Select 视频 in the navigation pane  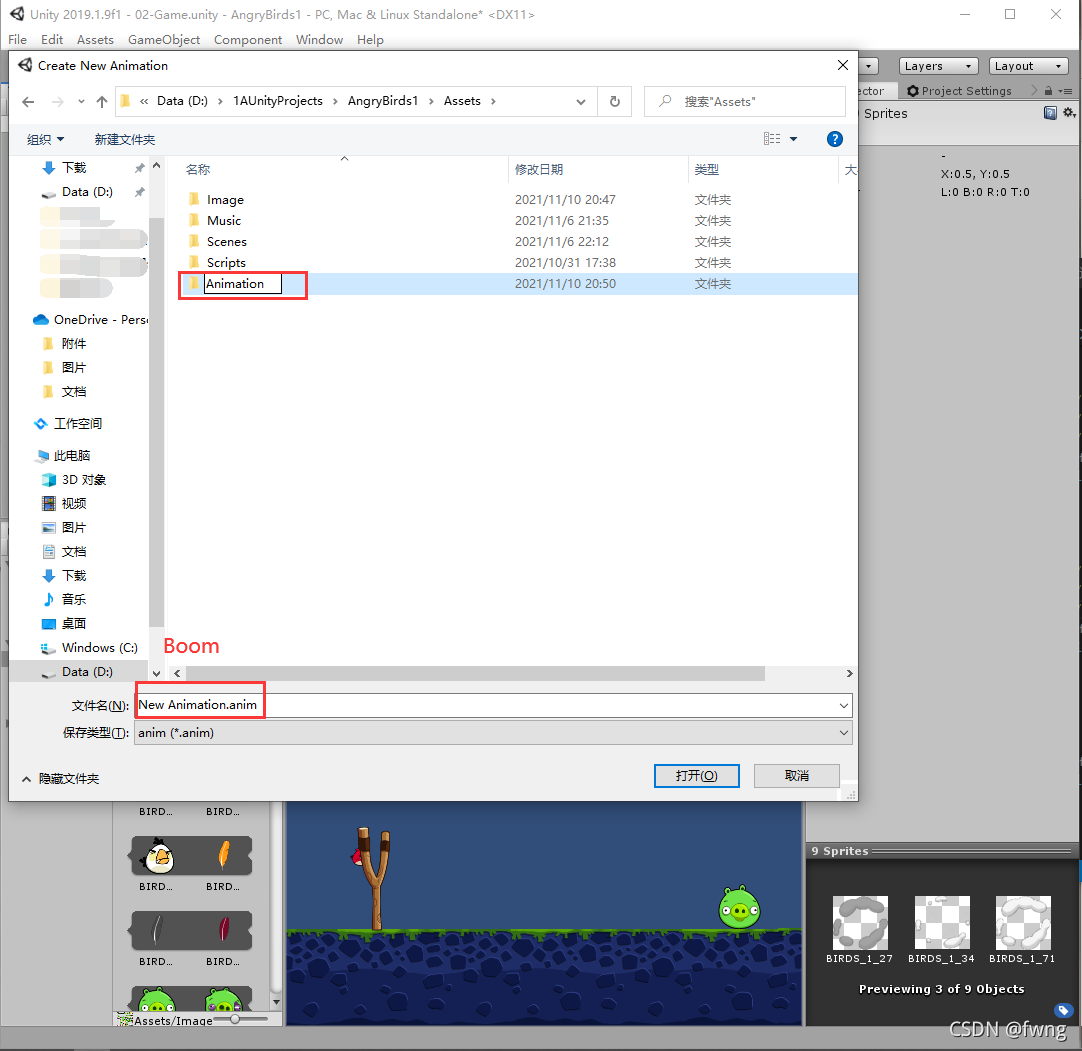tap(64, 503)
